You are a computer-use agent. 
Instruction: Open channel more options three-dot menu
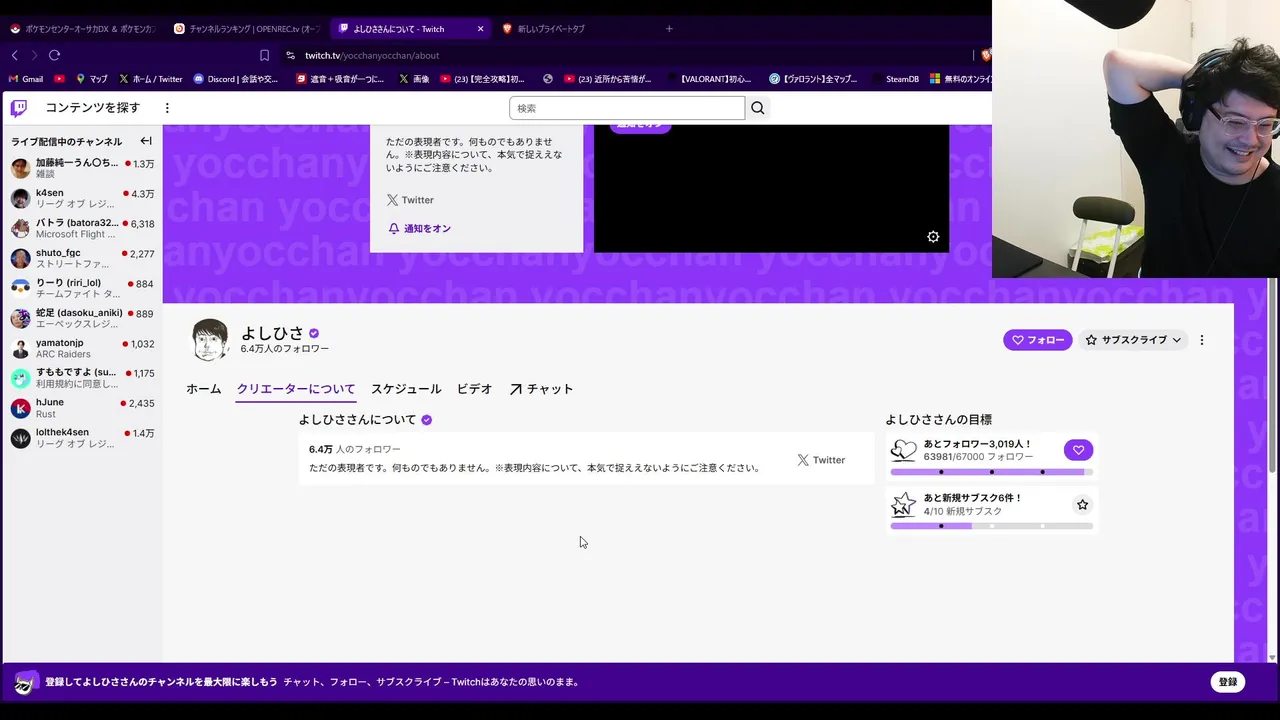point(1202,340)
